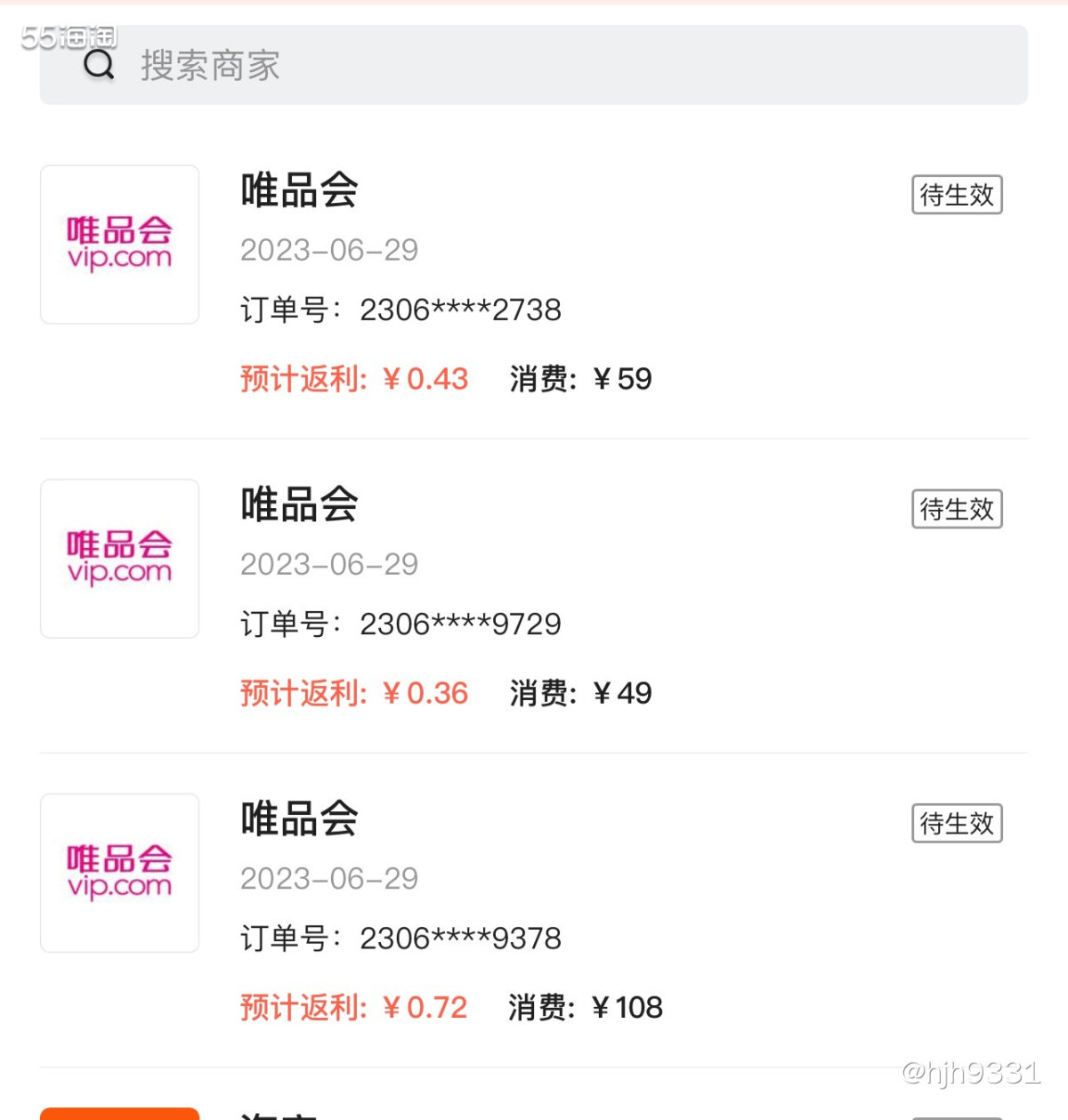The height and width of the screenshot is (1120, 1068).
Task: Open the vip.com logo for order 9378
Action: pyautogui.click(x=119, y=873)
